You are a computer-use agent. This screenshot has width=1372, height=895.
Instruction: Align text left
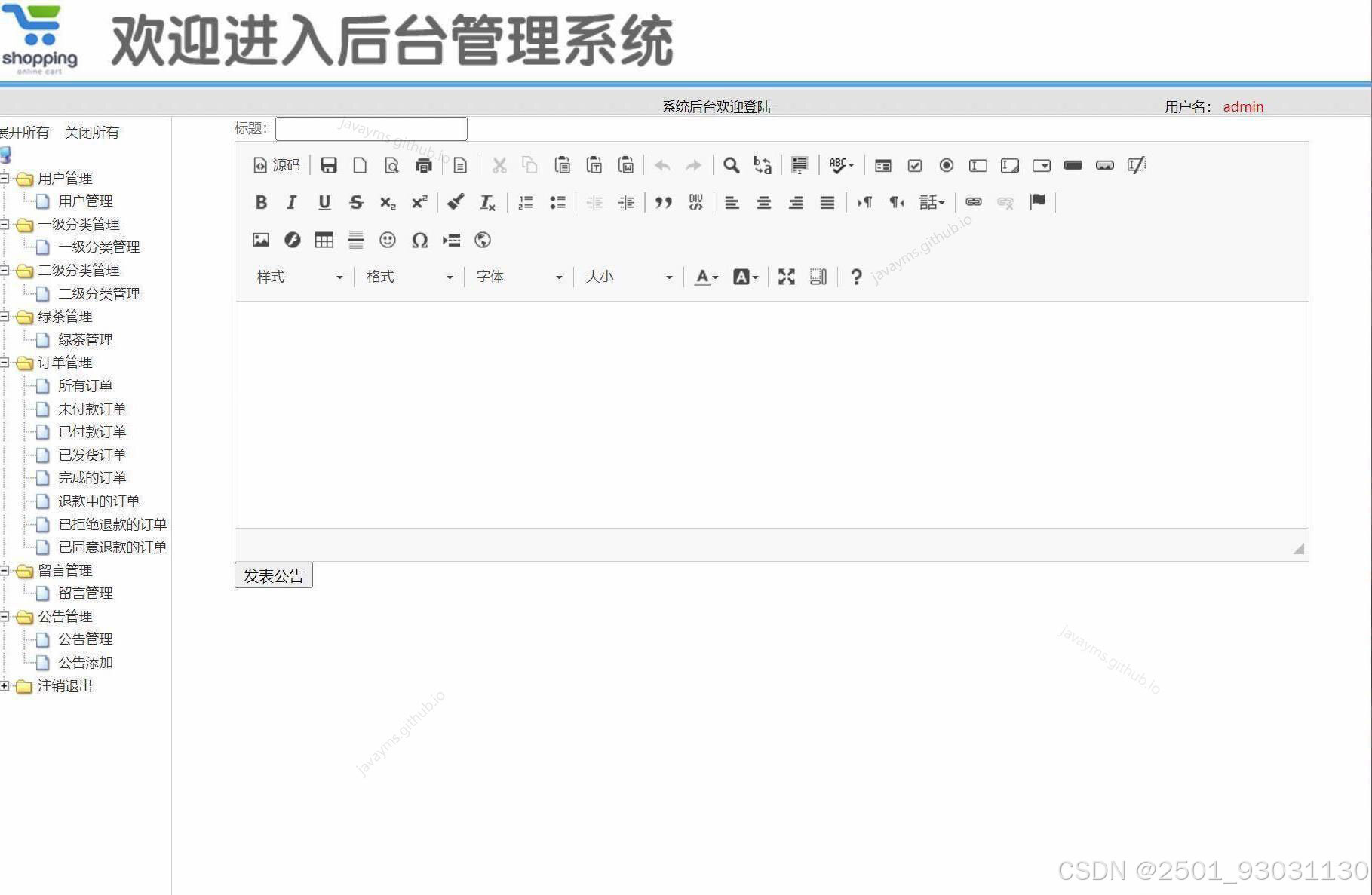(732, 202)
